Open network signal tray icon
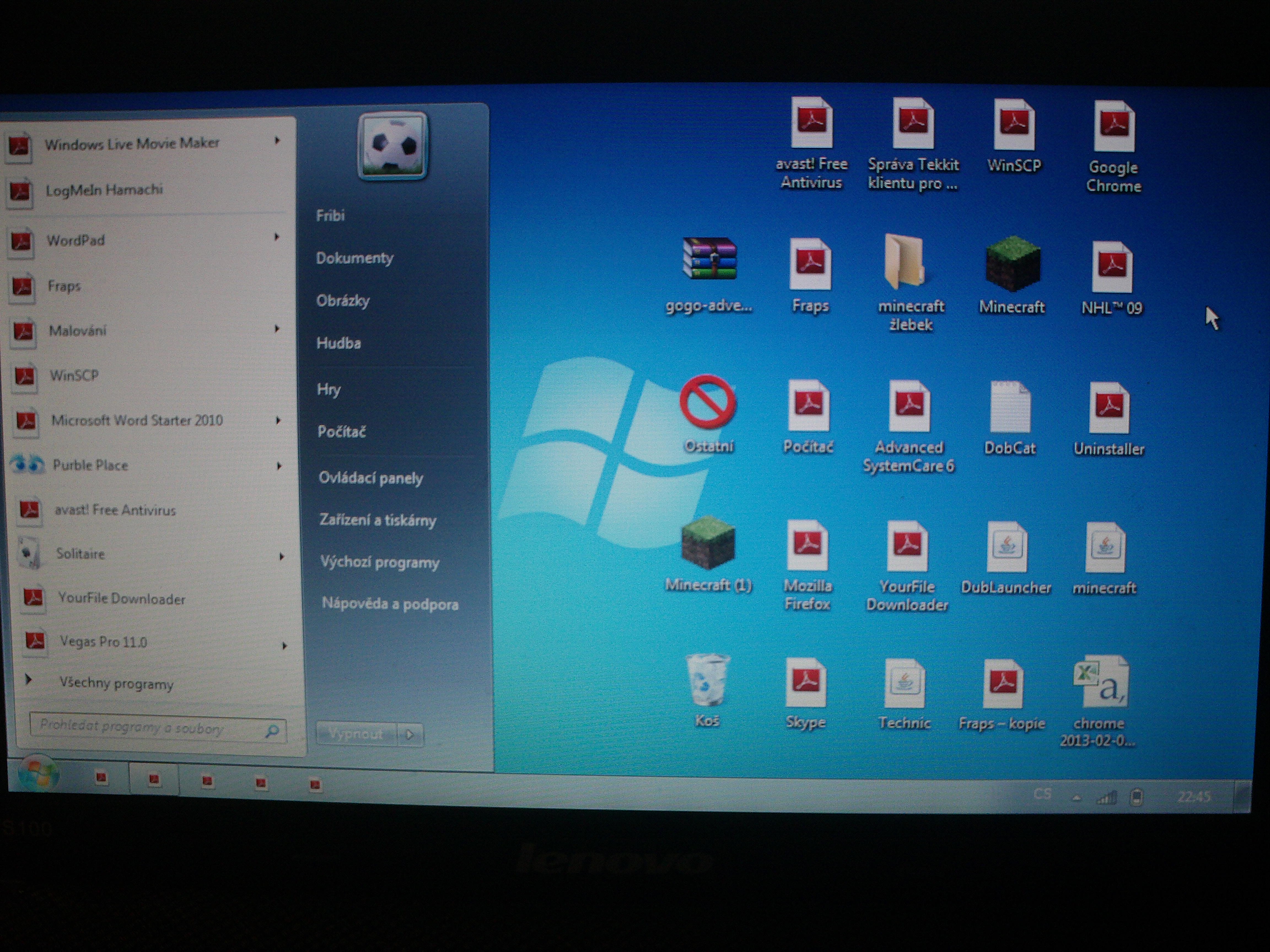 [x=1106, y=798]
